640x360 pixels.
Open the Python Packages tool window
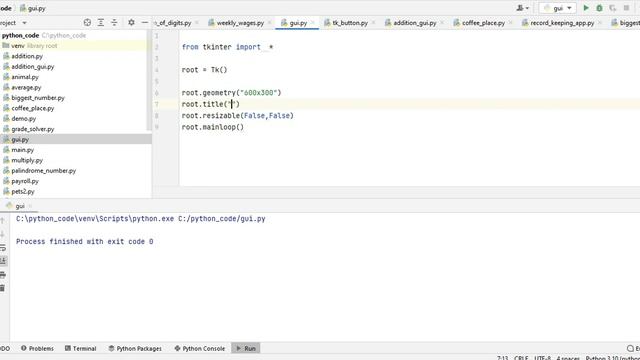[x=135, y=348]
